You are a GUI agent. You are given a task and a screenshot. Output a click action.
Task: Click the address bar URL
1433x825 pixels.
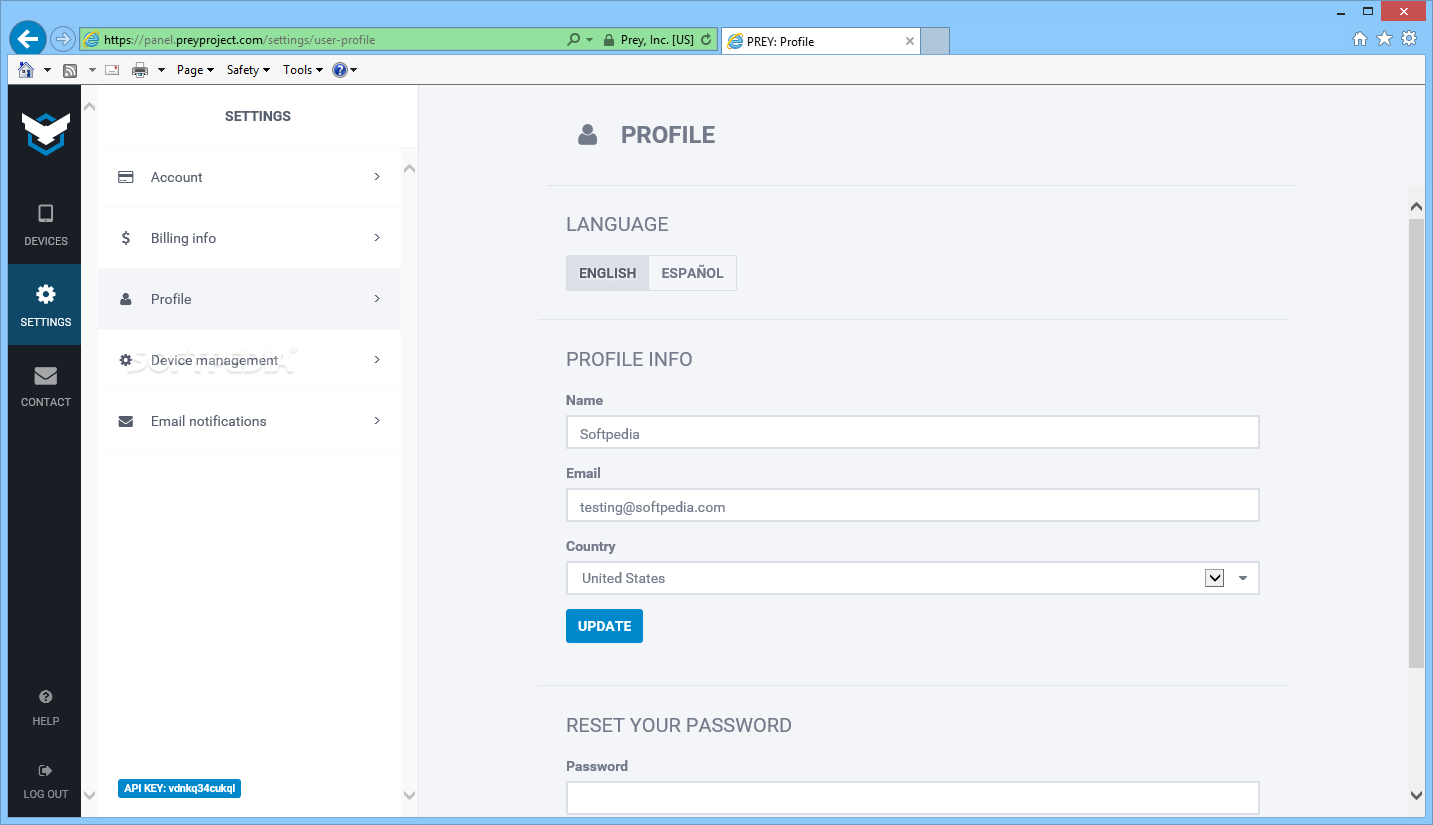240,40
